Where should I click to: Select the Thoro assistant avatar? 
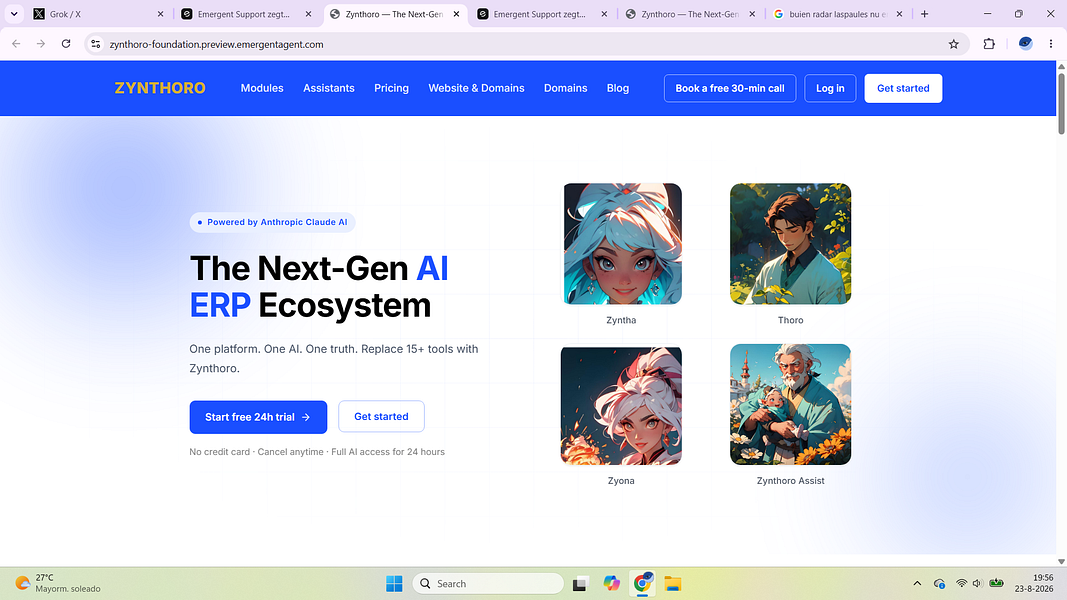click(790, 244)
